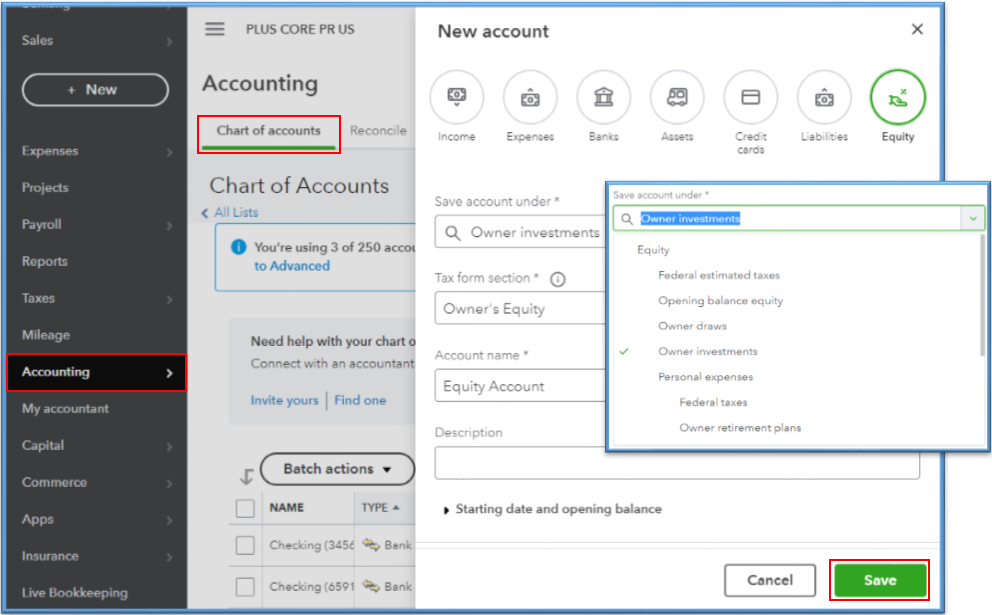Tick the checkbox for Checking (6591 row
This screenshot has height=615, width=992.
pos(245,587)
